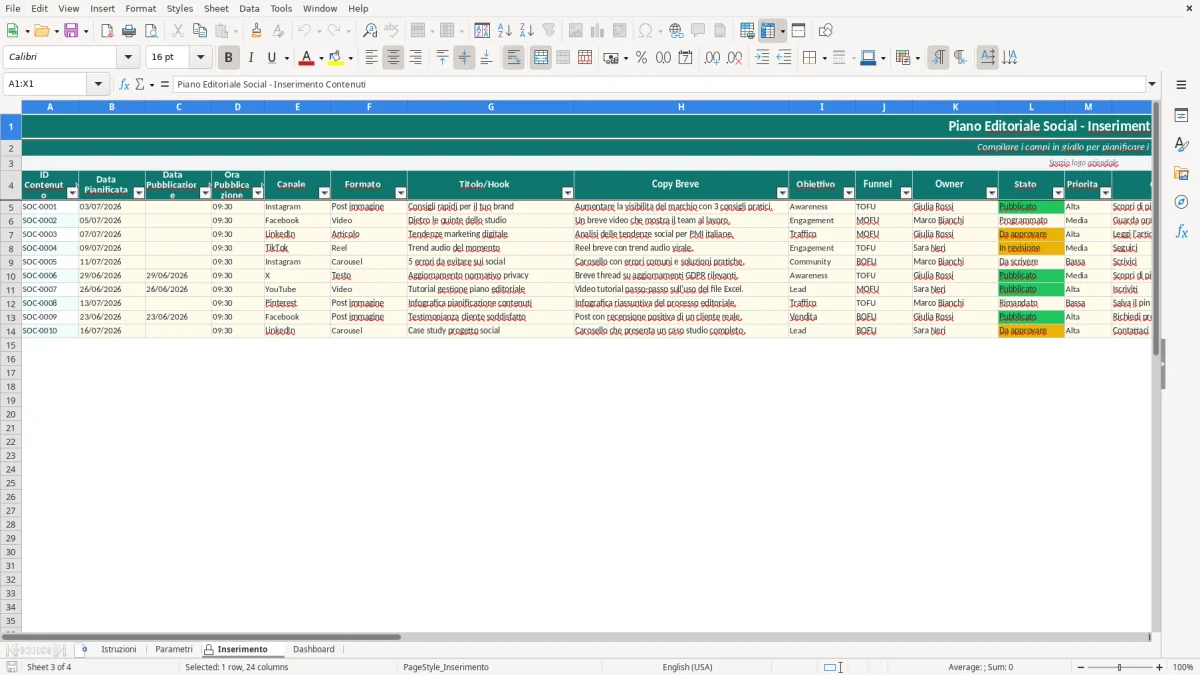
Task: Toggle Center Horizontally alignment
Action: pyautogui.click(x=393, y=58)
